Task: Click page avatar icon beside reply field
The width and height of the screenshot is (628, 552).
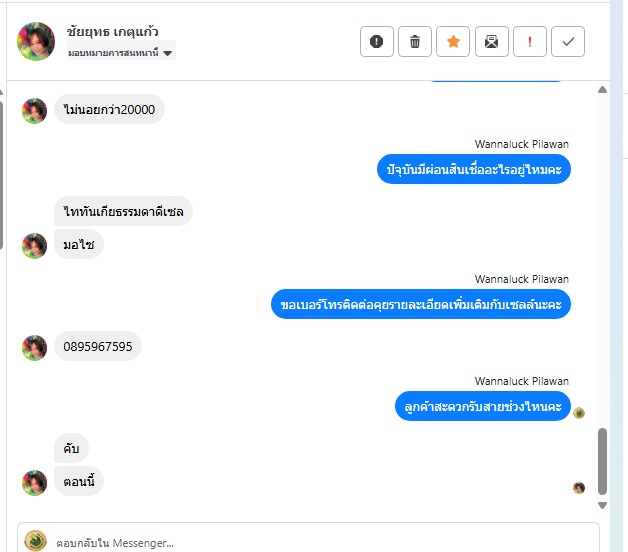Action: click(36, 541)
